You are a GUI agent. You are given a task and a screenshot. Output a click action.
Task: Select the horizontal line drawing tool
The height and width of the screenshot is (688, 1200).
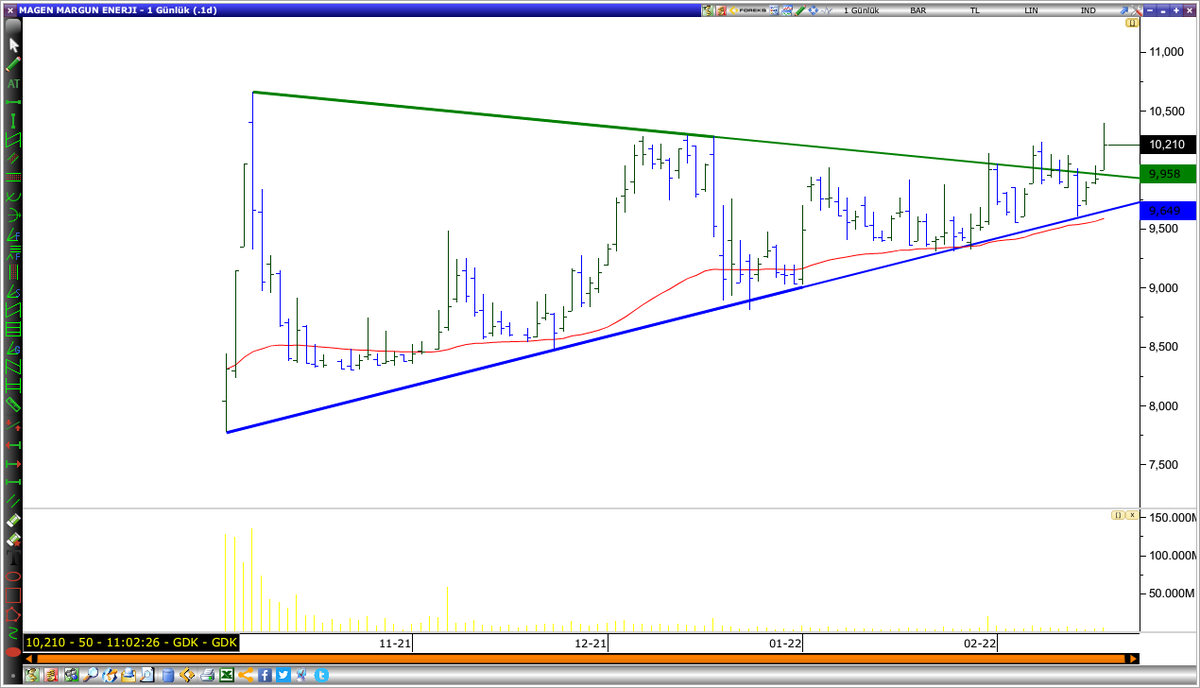tap(14, 102)
